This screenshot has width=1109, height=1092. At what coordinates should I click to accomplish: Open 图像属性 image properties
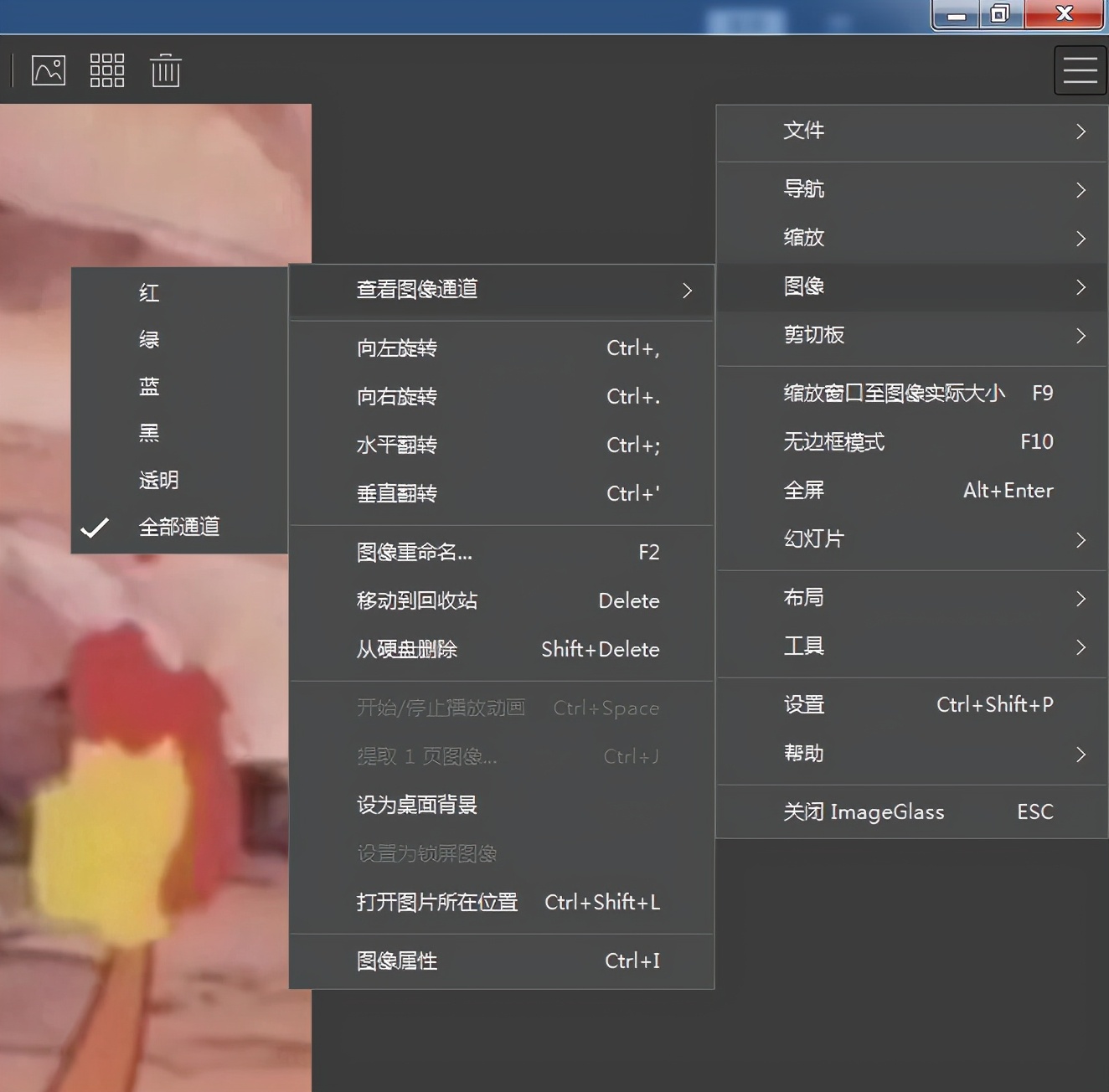coord(395,961)
